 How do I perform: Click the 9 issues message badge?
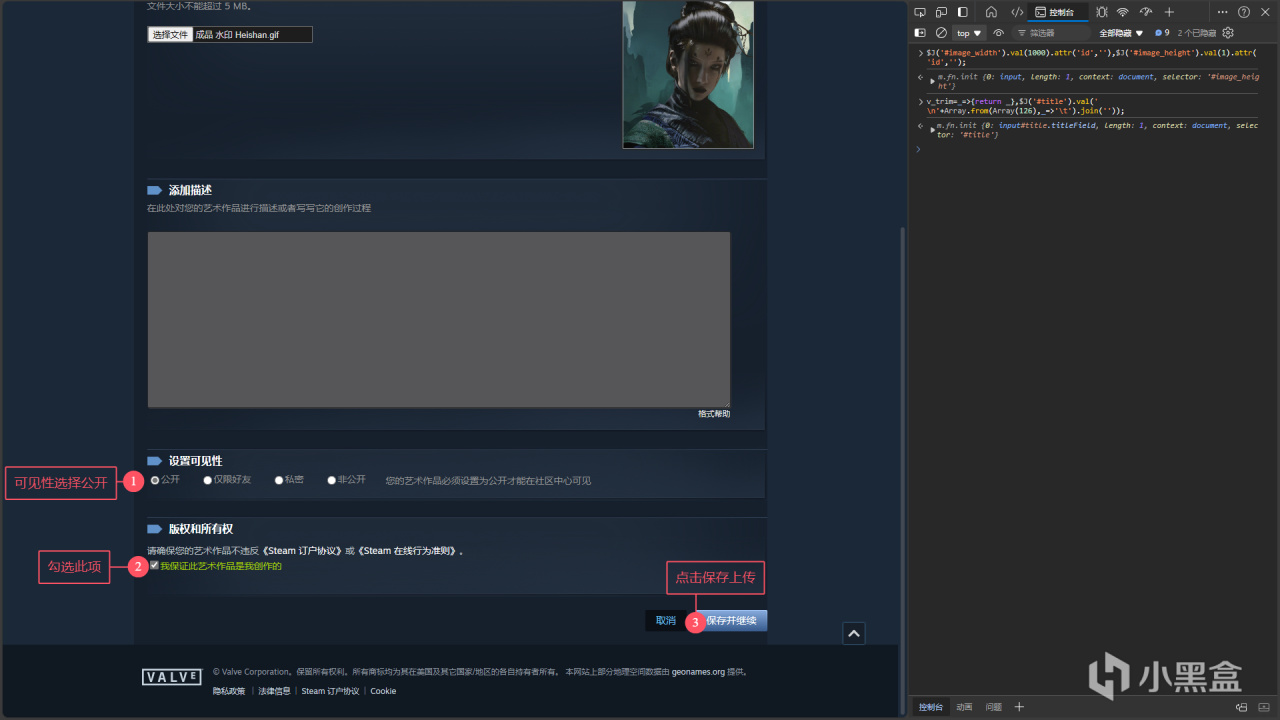[x=1162, y=33]
